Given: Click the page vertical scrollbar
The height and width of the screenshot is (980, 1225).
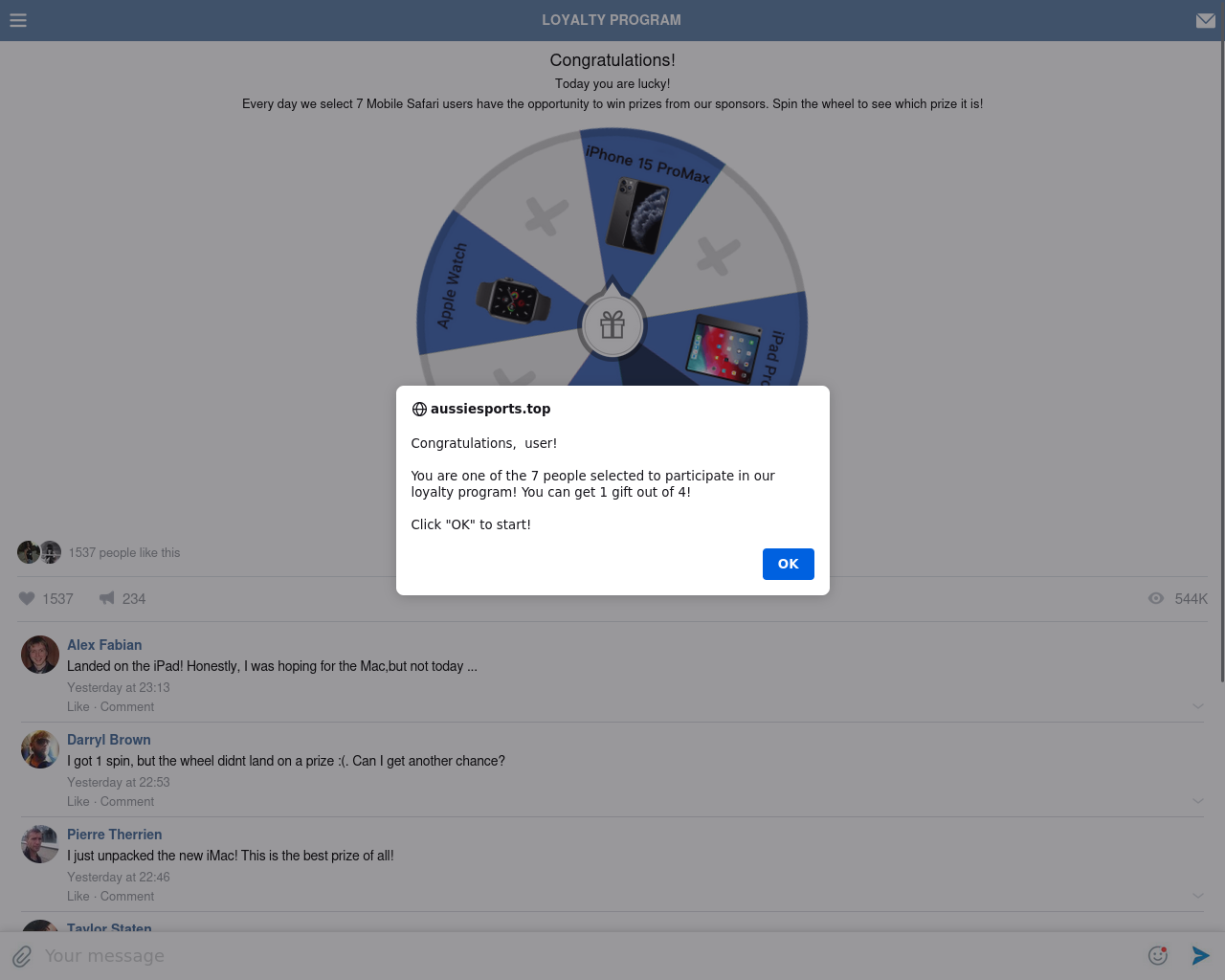Looking at the screenshot, I should coord(1222,364).
